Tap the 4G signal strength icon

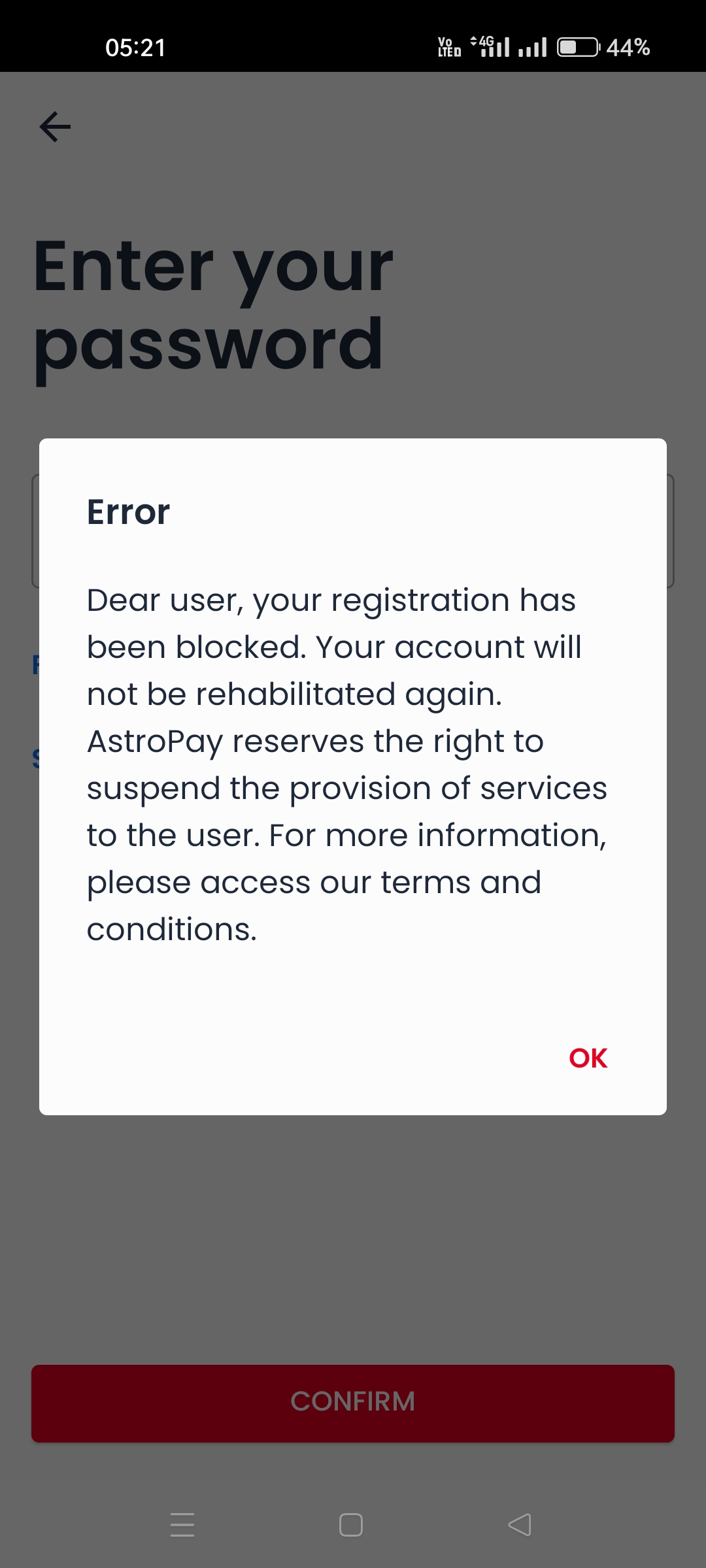(x=490, y=47)
